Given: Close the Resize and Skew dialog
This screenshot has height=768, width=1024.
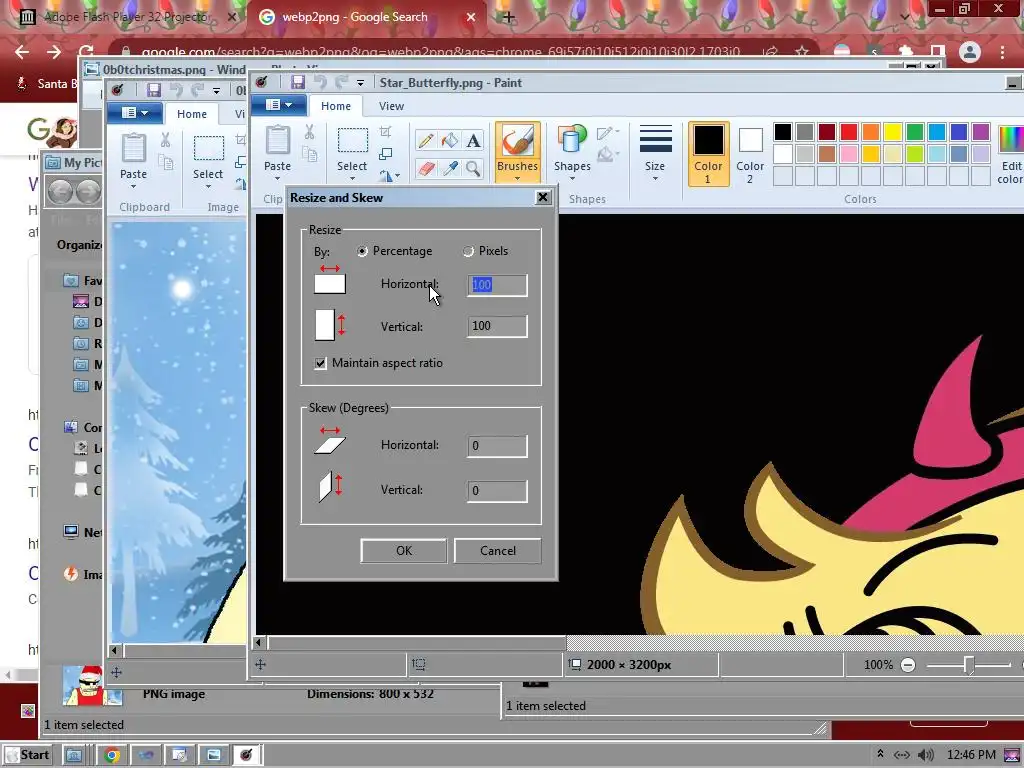Looking at the screenshot, I should 543,197.
